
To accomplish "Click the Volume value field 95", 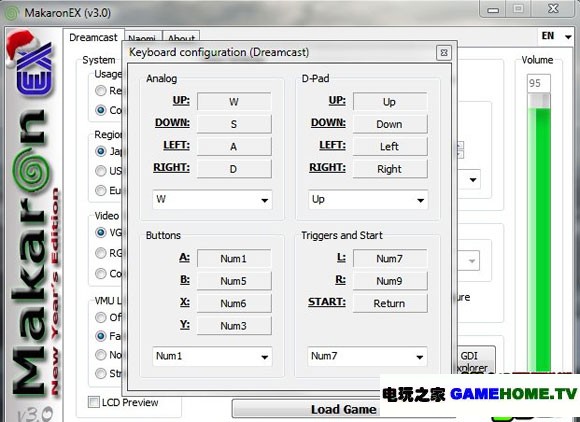I will (539, 83).
